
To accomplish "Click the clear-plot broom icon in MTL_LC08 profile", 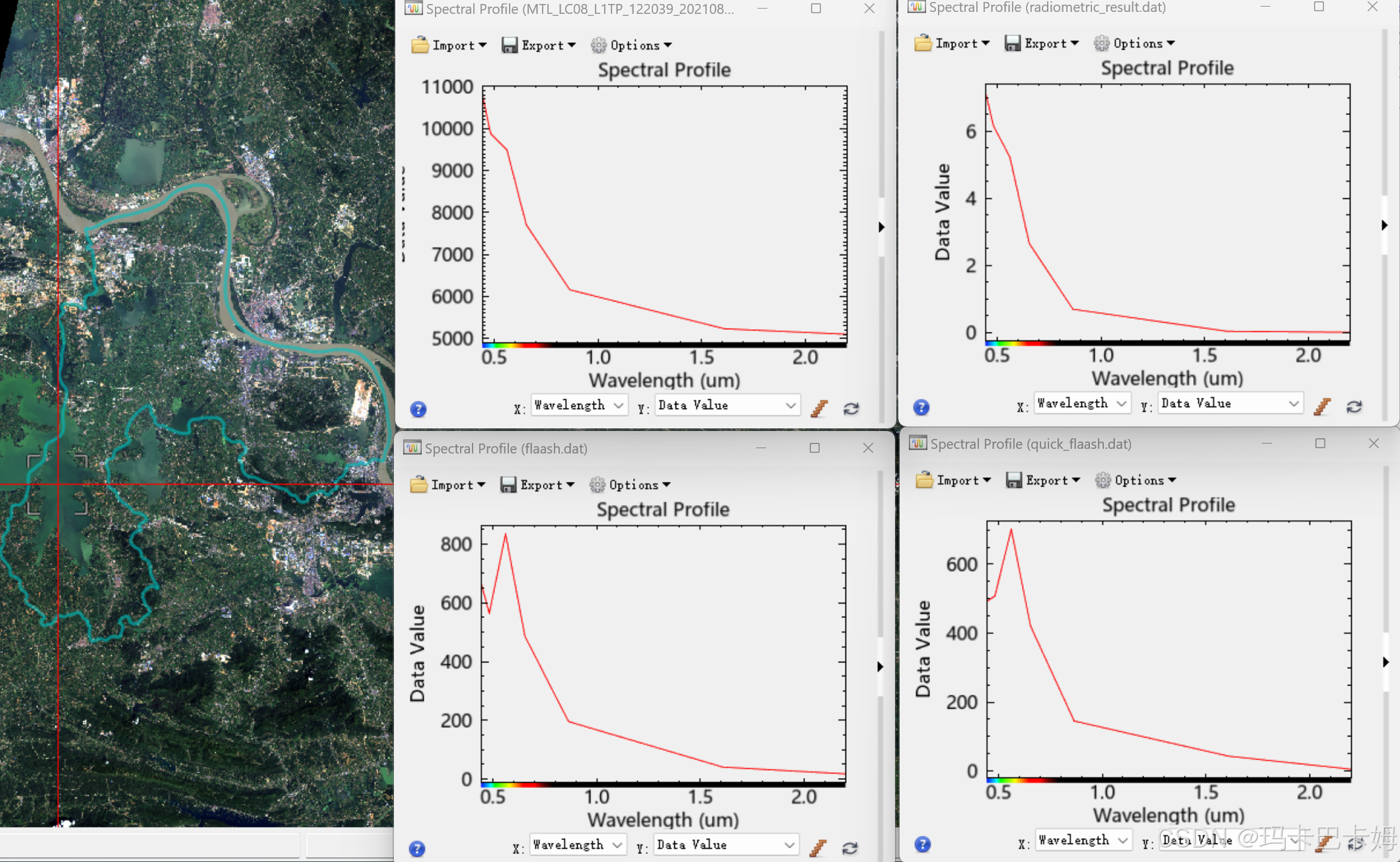I will 820,409.
